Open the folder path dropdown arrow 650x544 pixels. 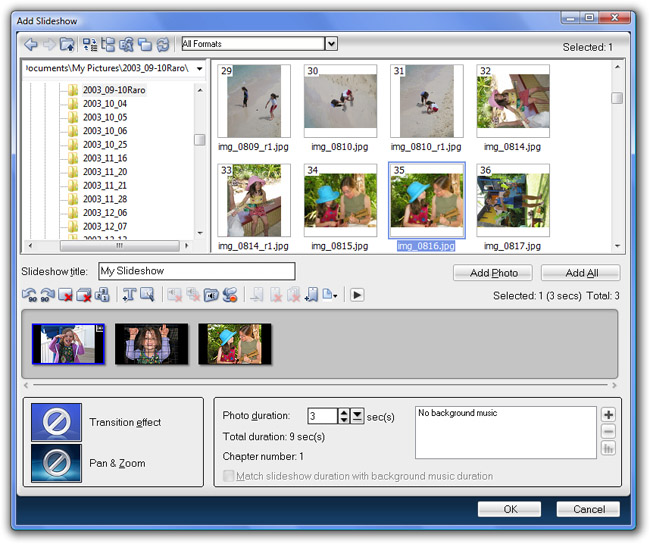[199, 68]
